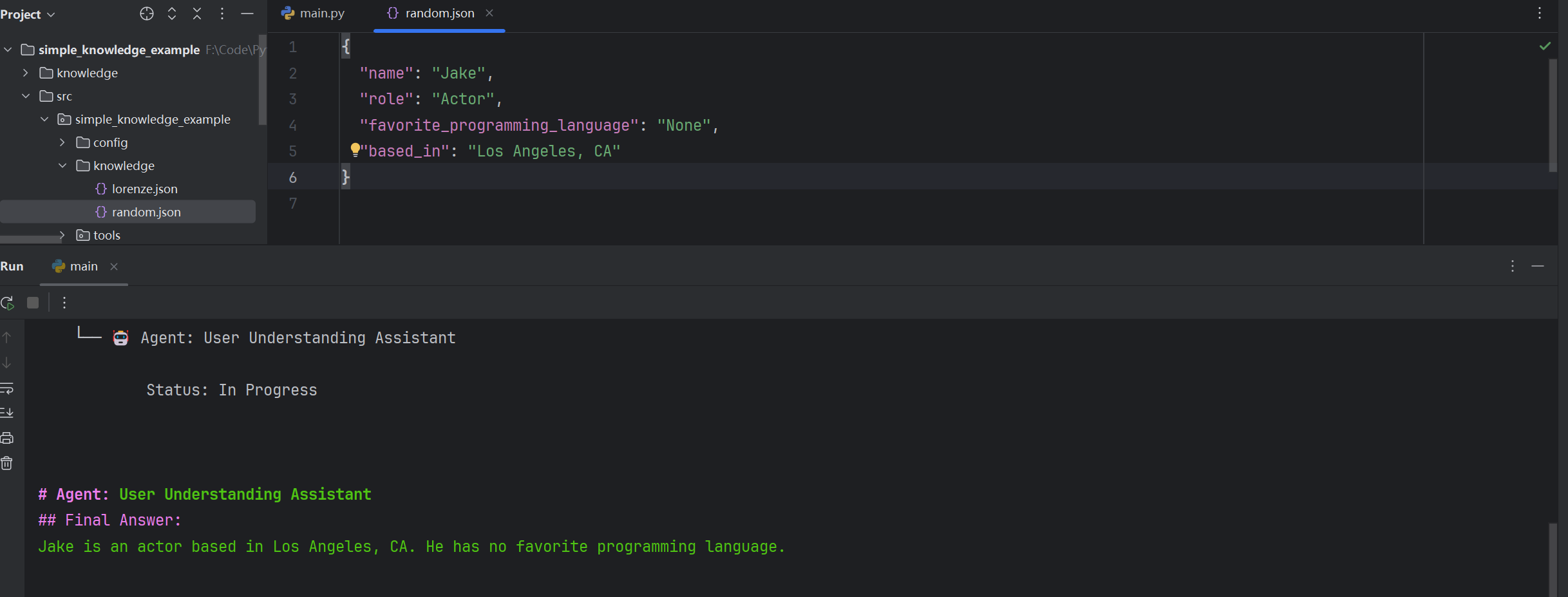Click the print console output icon
The height and width of the screenshot is (597, 1568).
click(x=7, y=438)
